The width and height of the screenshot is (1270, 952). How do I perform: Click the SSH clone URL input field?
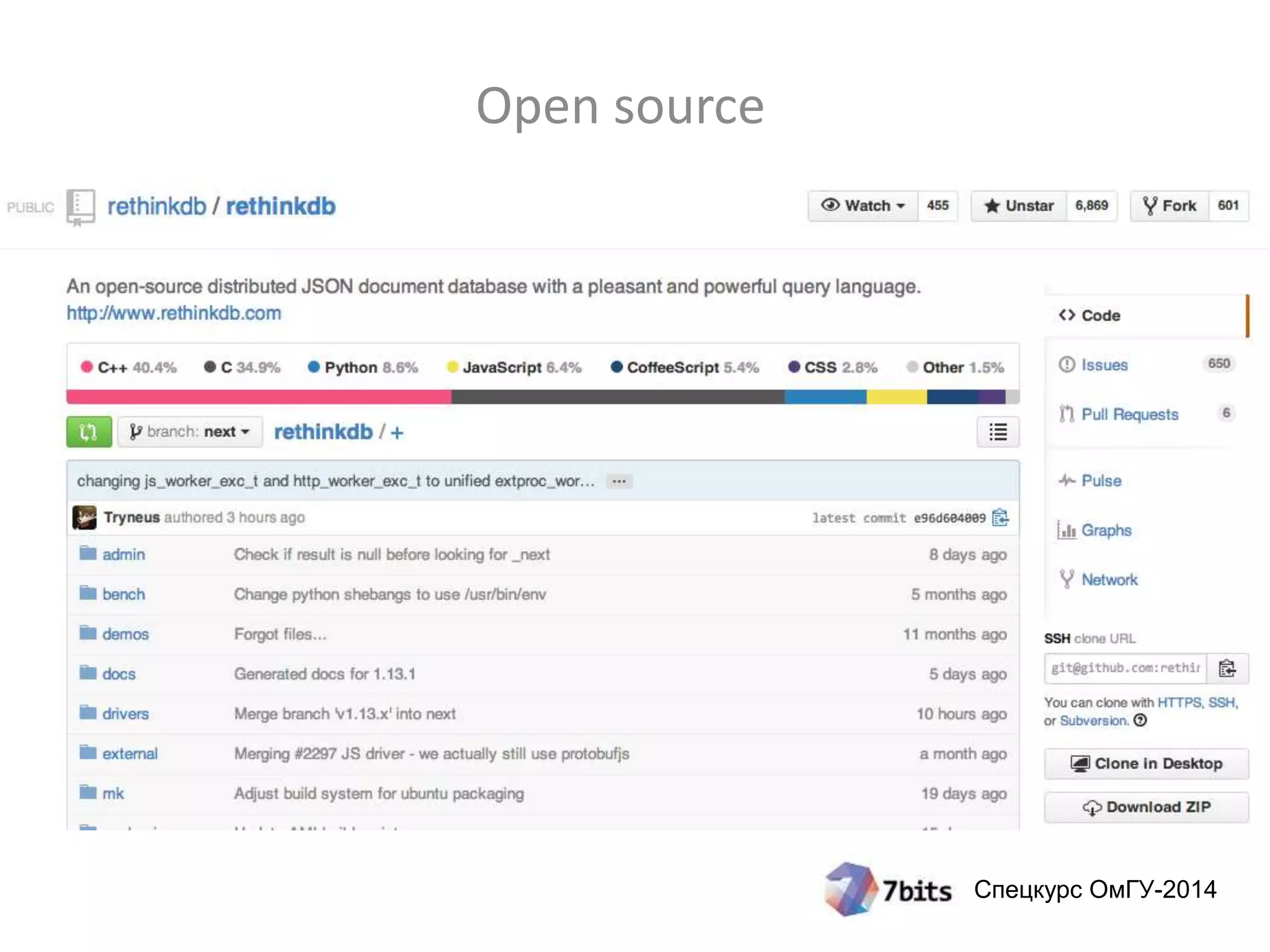[1126, 668]
